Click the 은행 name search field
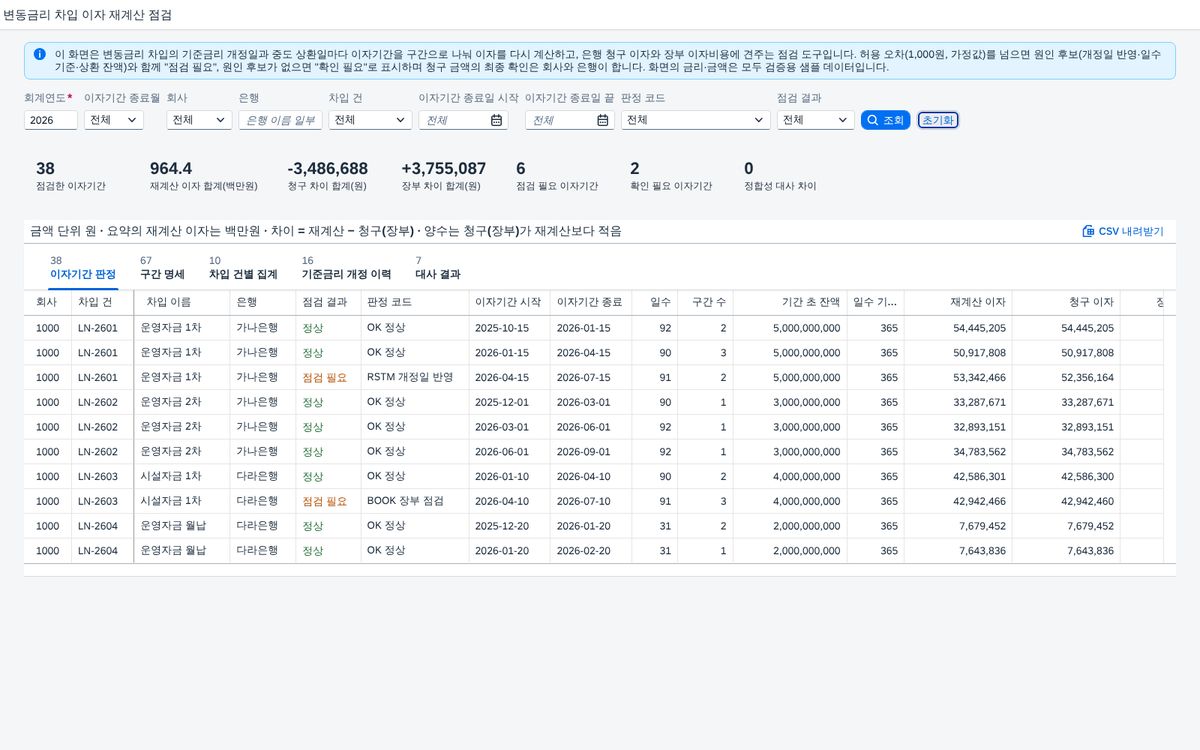 (x=281, y=120)
